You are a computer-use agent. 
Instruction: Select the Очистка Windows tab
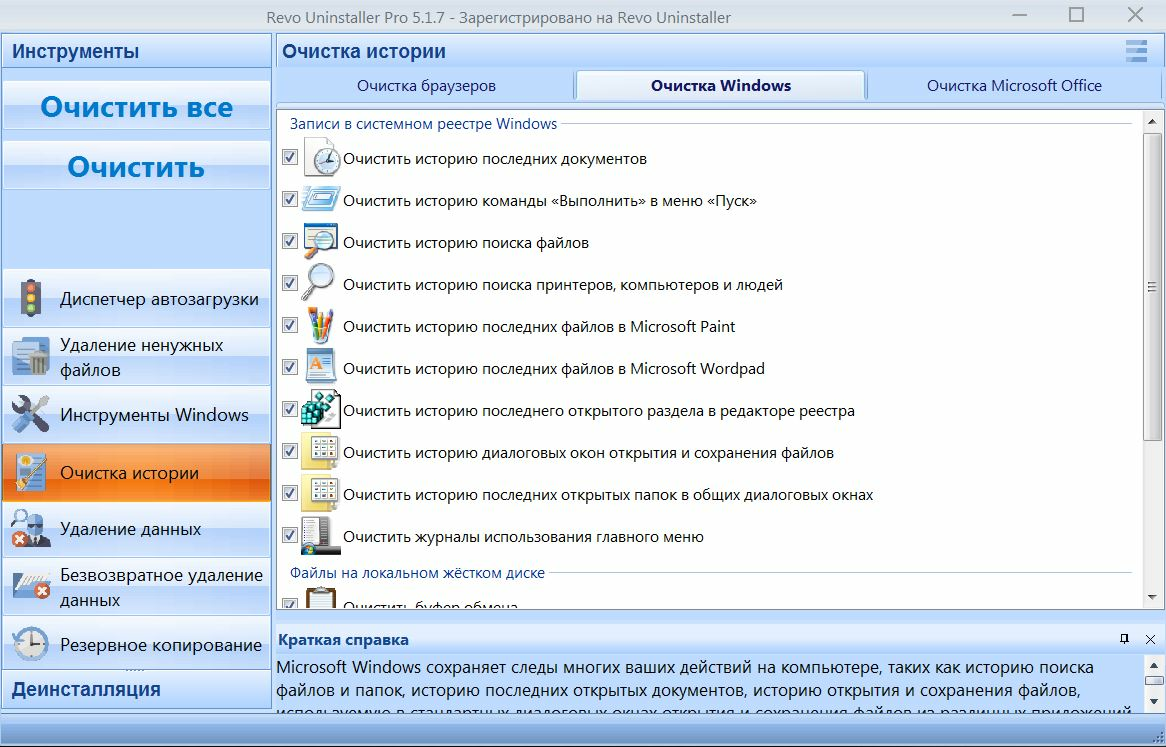(721, 85)
